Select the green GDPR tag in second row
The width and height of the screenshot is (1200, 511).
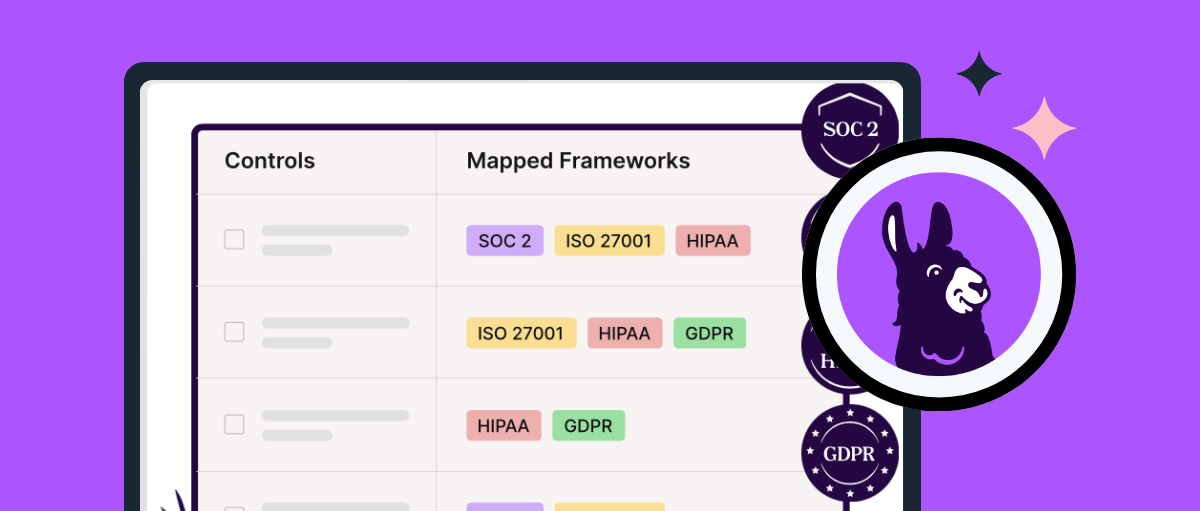(x=709, y=333)
